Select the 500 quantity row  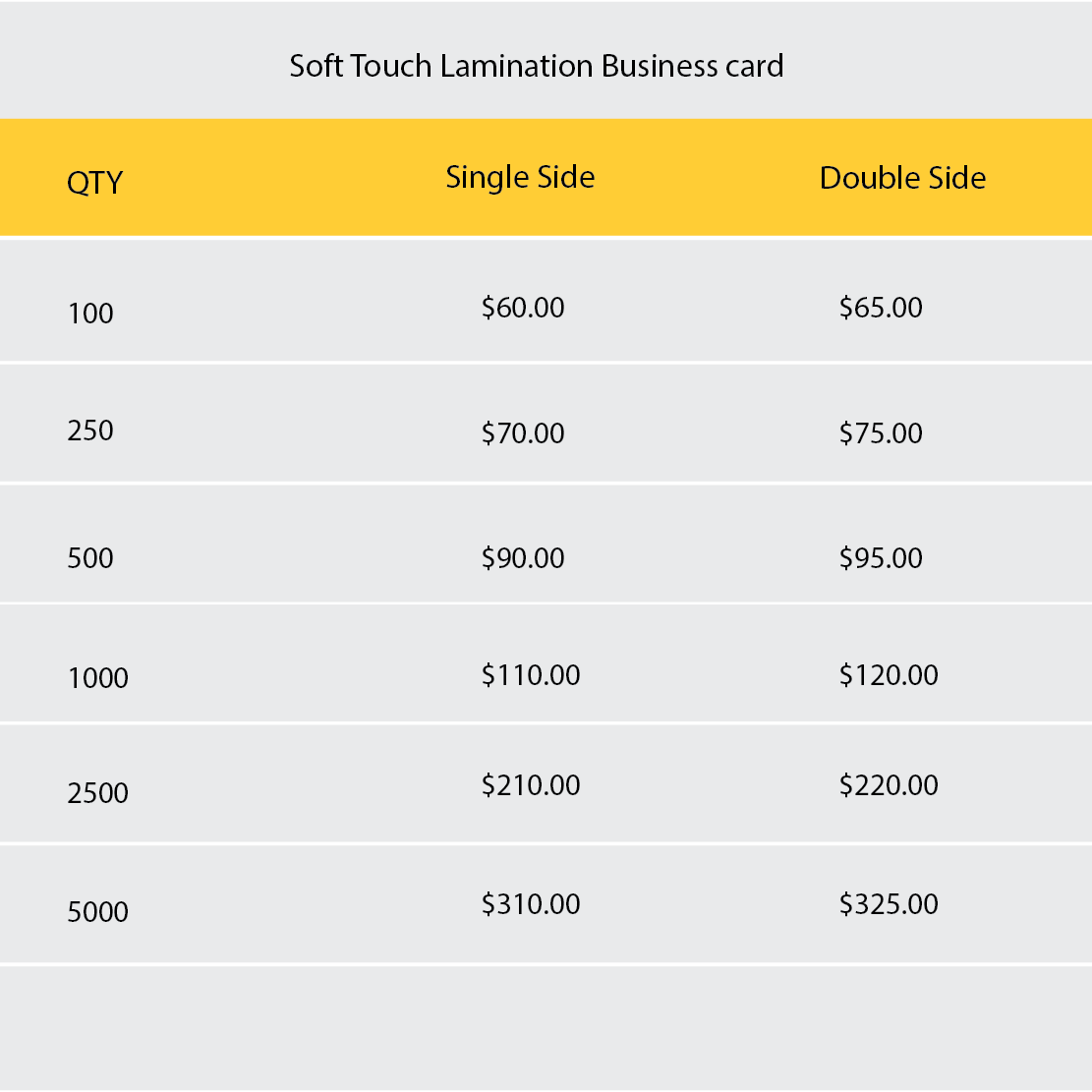(x=90, y=558)
